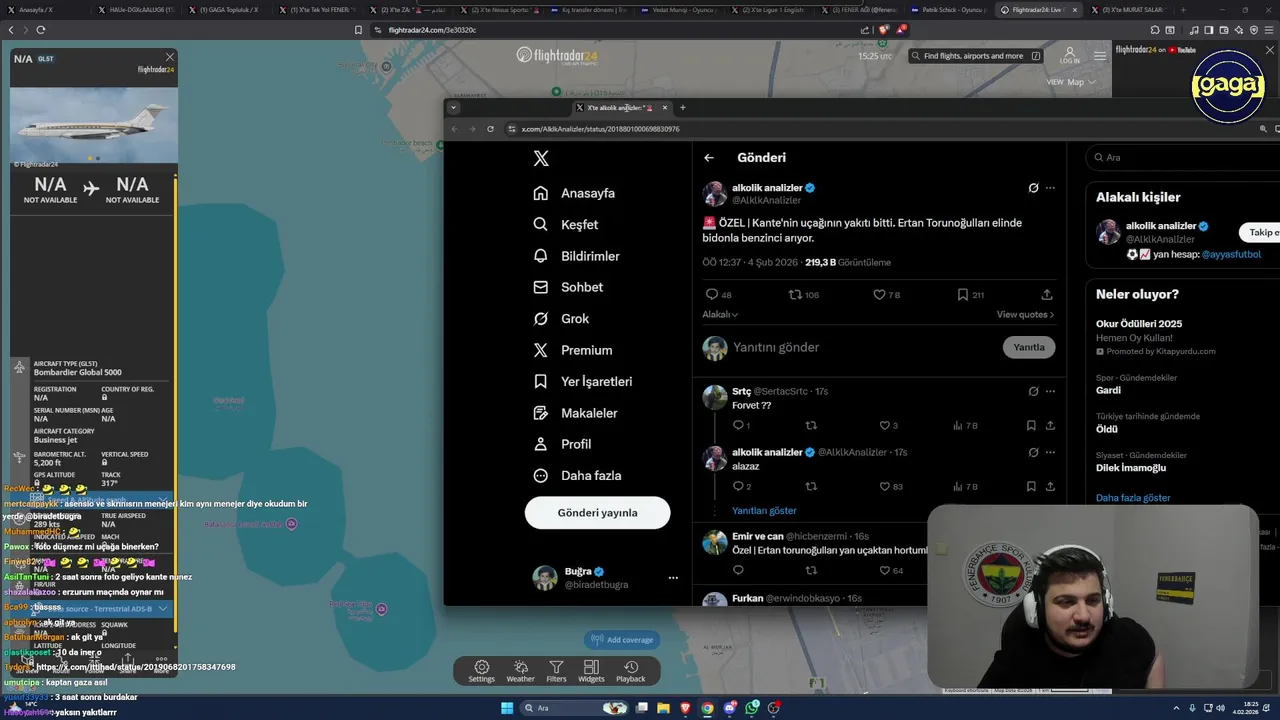Switch to Patrik Schick browser tab

pyautogui.click(x=949, y=9)
